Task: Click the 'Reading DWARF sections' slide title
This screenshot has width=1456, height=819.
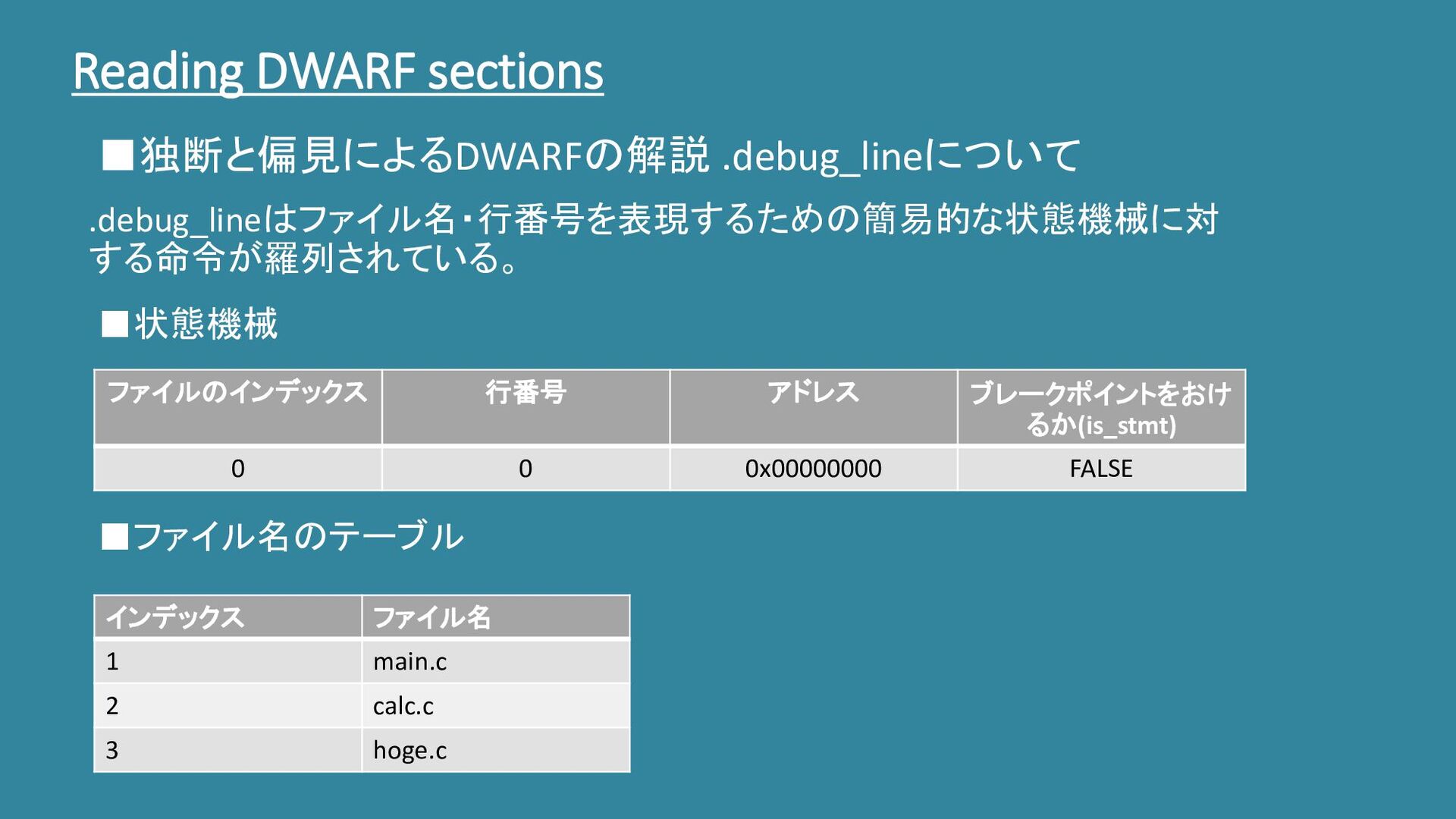Action: [337, 72]
